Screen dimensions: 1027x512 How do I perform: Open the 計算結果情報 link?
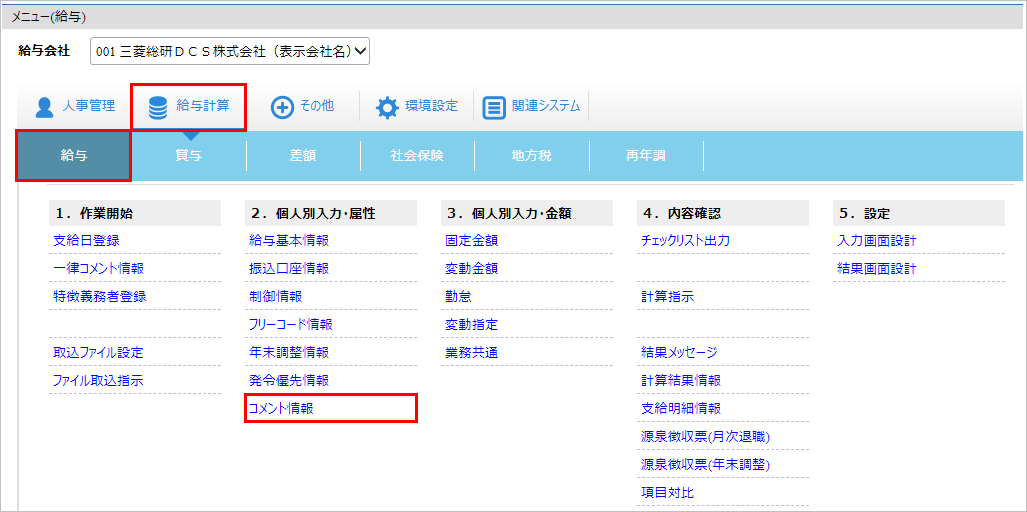pos(681,380)
